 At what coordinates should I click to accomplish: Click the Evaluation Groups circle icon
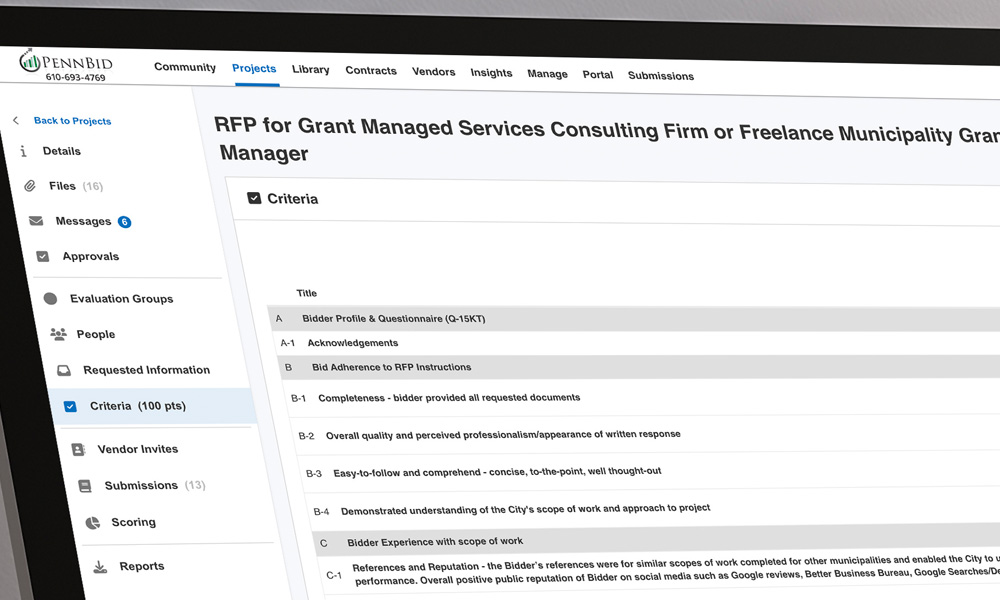[x=50, y=298]
